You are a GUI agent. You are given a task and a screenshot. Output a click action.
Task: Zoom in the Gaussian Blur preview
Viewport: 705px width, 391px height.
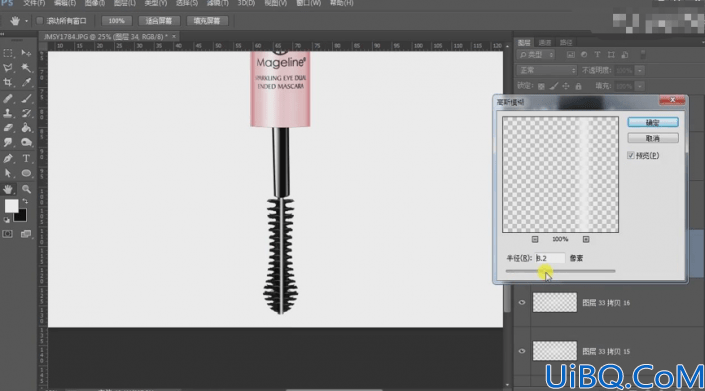(586, 240)
